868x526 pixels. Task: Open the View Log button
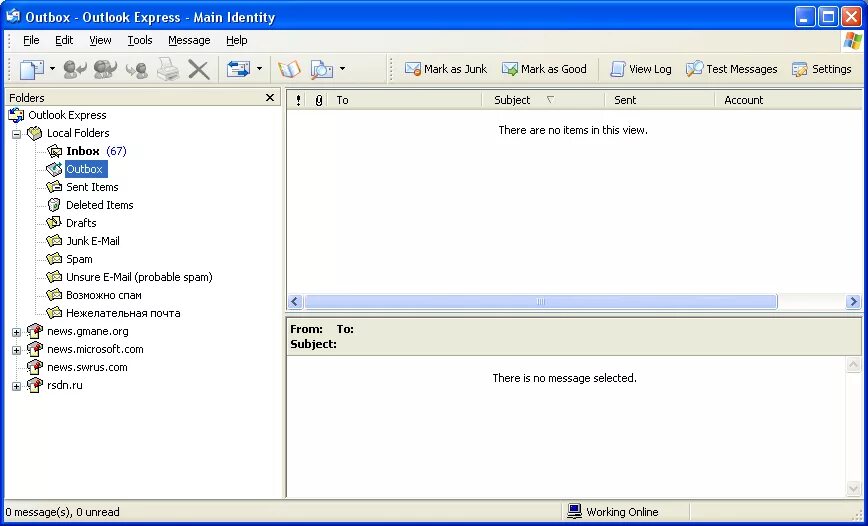click(640, 69)
